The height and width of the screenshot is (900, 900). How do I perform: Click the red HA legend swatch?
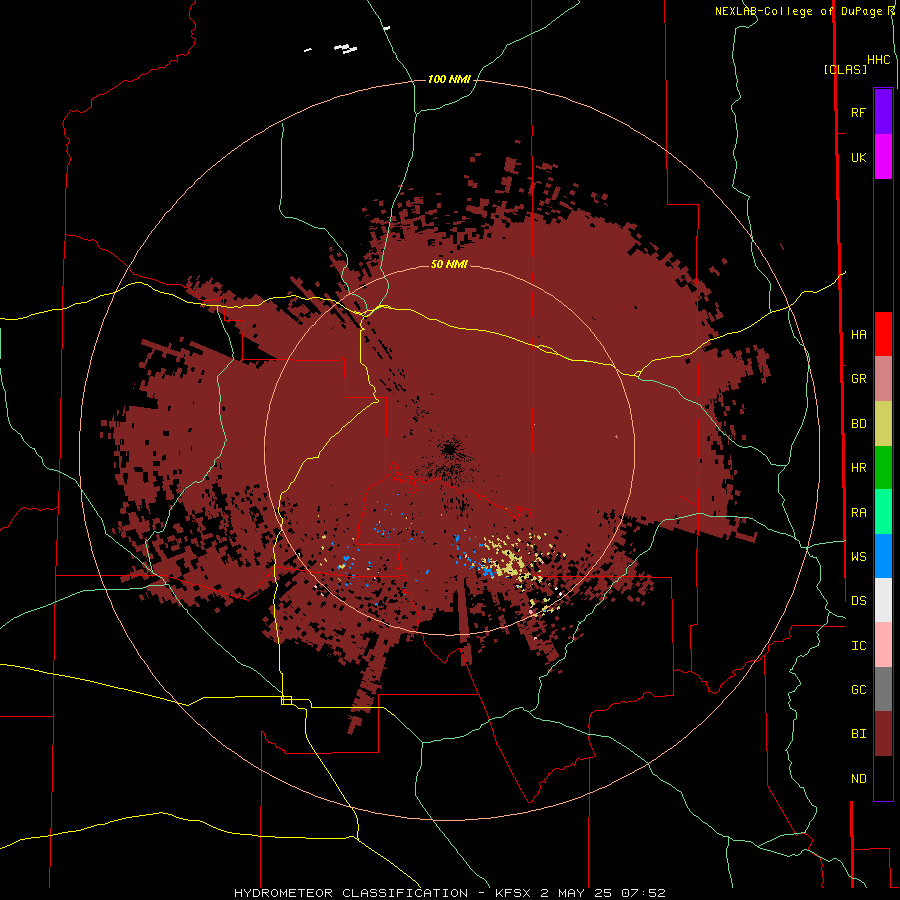coord(883,334)
